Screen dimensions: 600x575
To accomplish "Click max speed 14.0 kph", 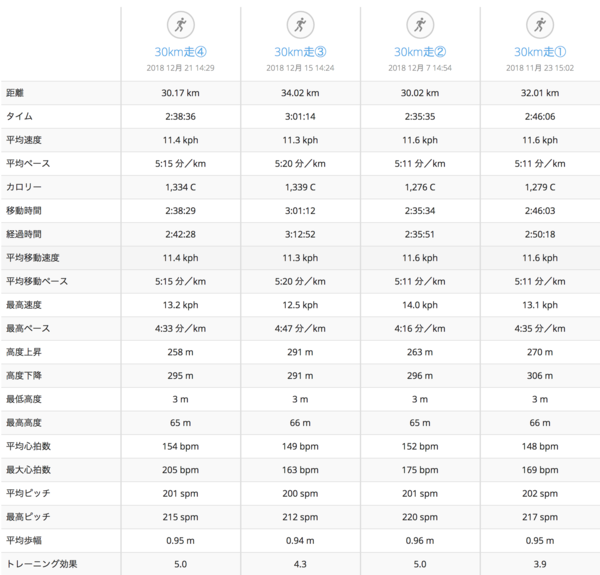I will (420, 305).
